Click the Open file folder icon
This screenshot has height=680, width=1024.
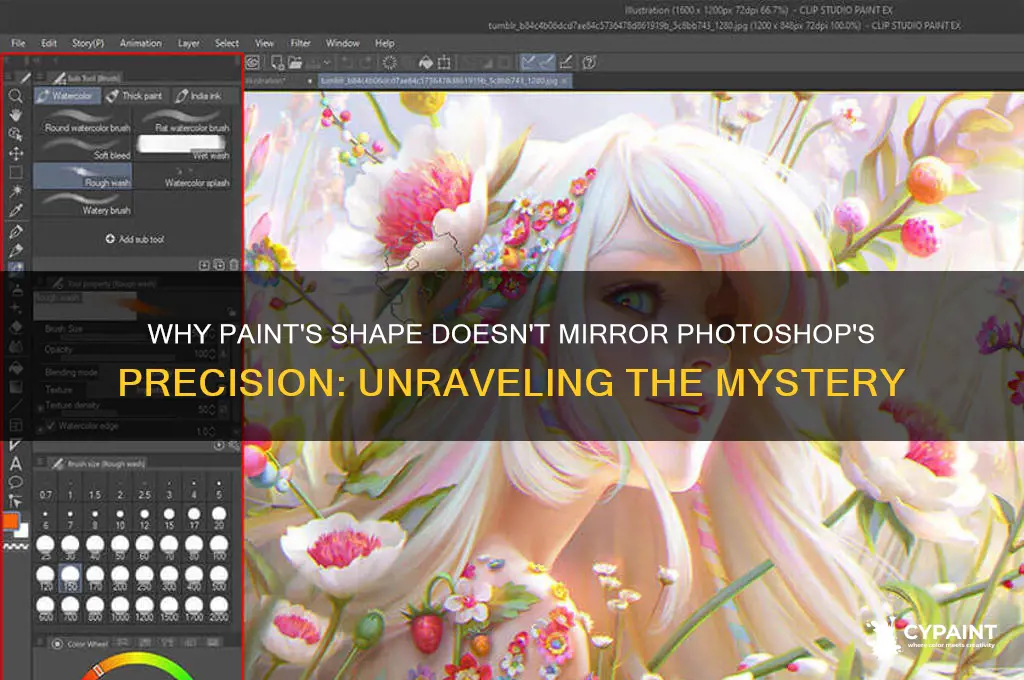coord(295,62)
